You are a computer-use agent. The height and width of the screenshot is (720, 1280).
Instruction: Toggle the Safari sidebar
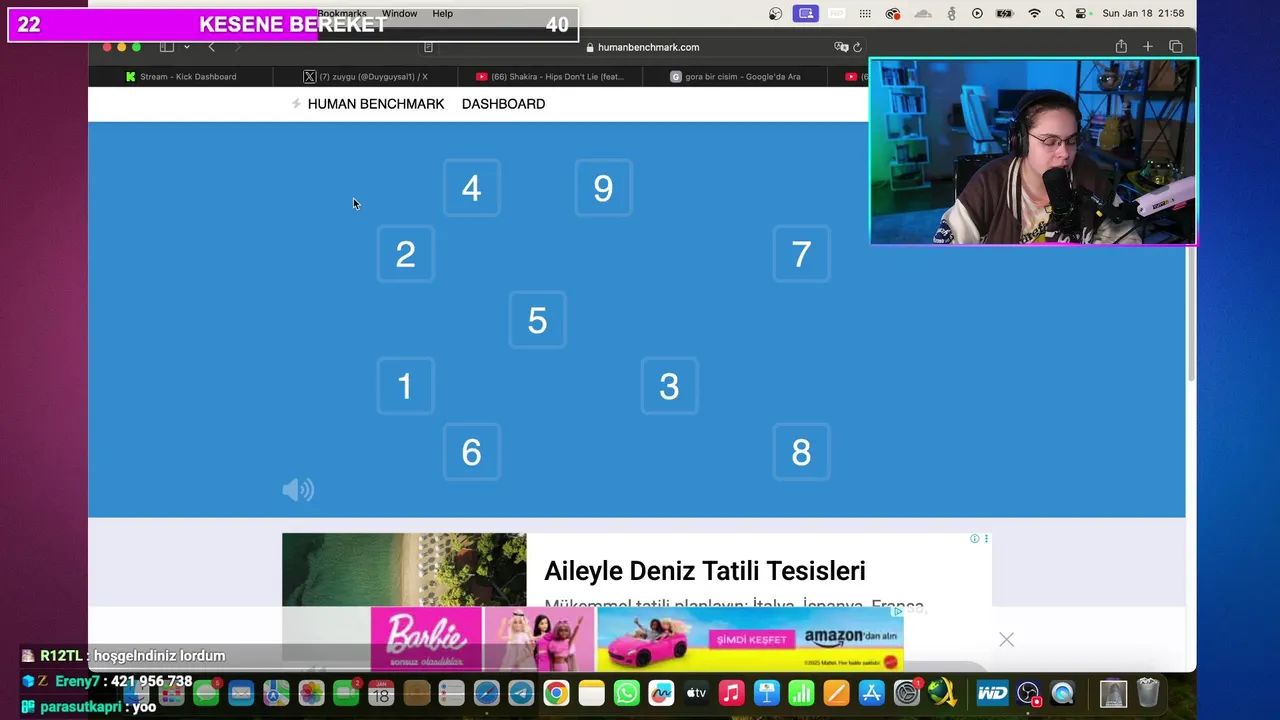click(167, 47)
